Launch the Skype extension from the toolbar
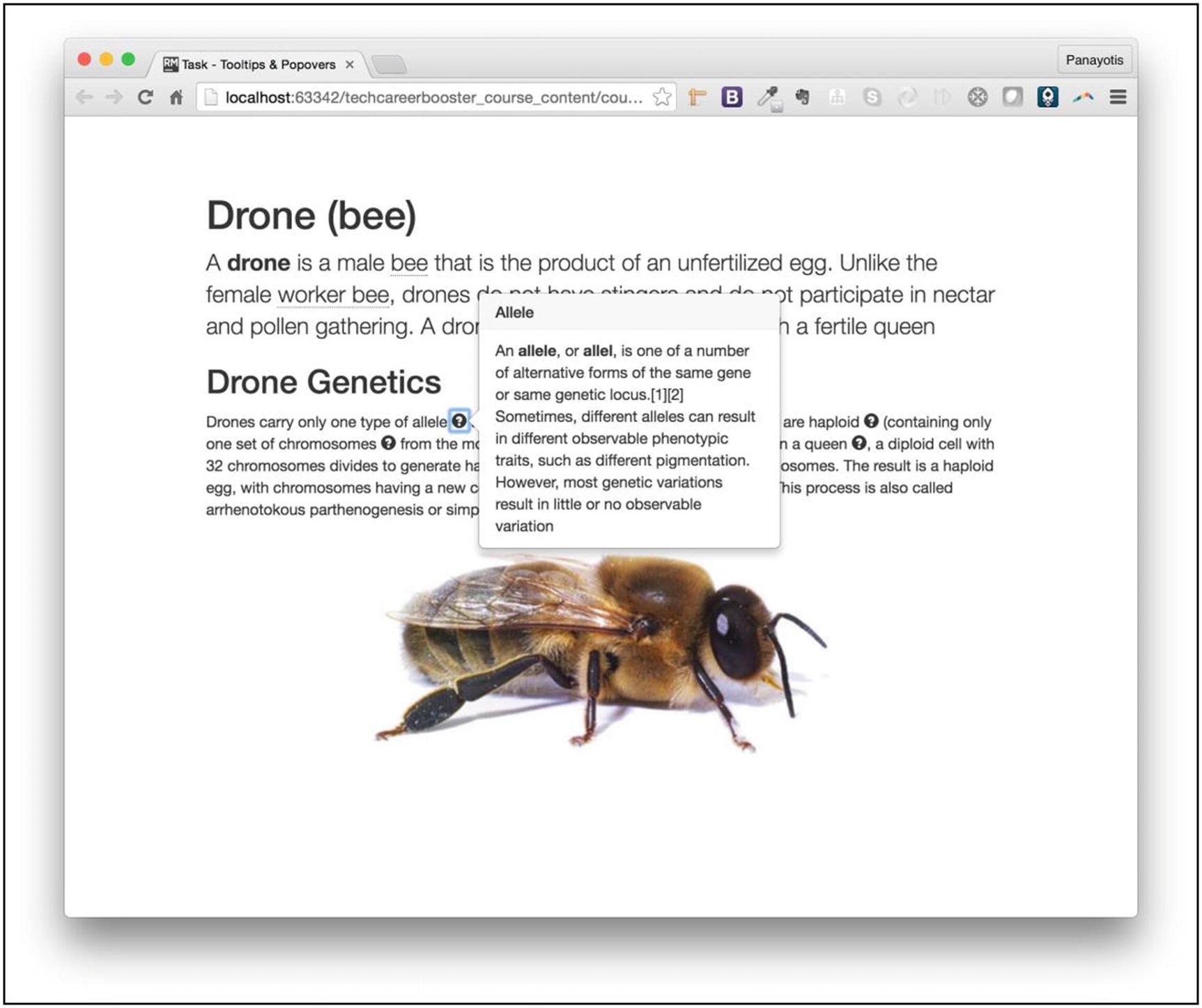 point(873,97)
